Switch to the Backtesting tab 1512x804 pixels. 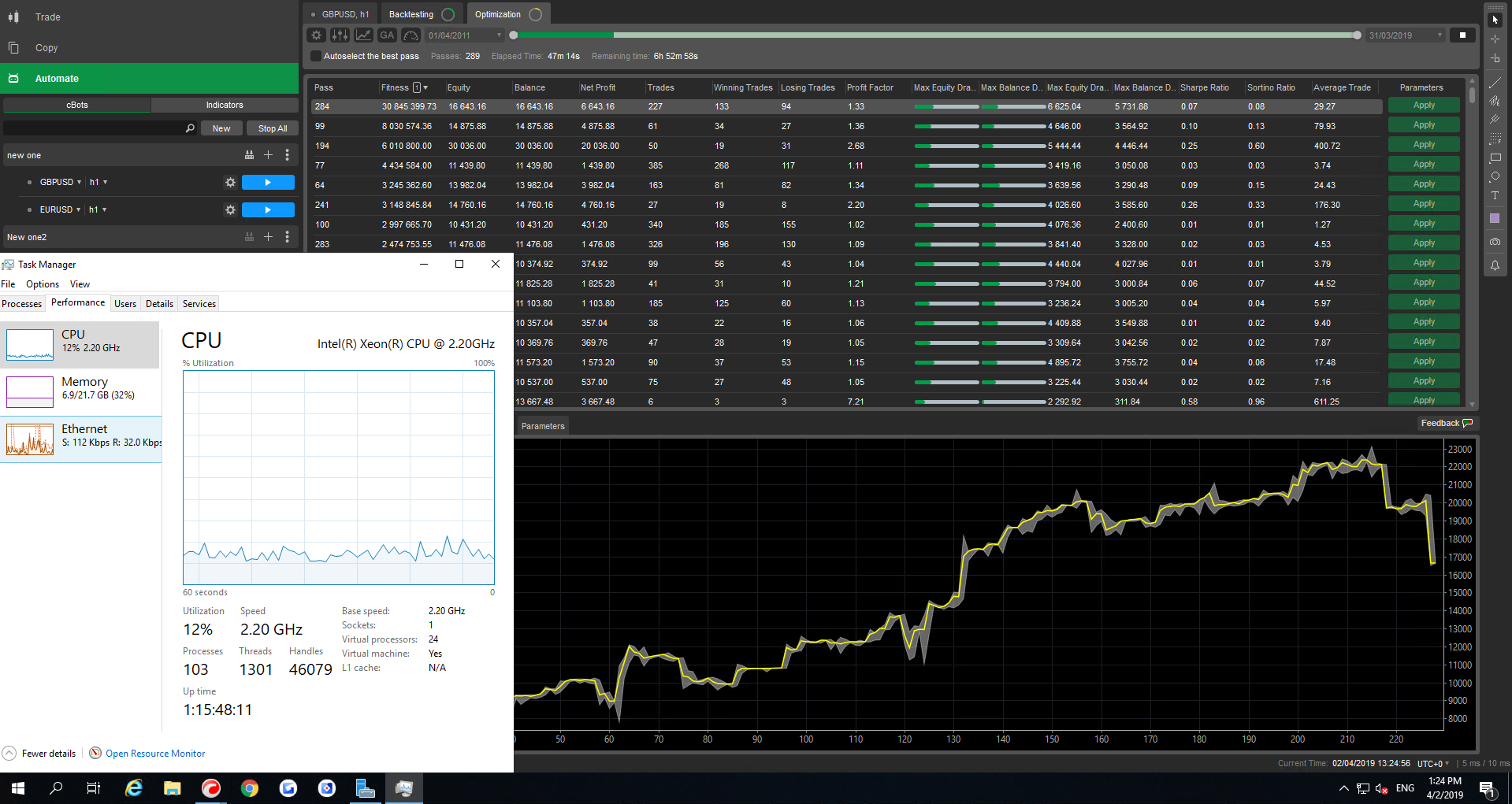tap(411, 14)
